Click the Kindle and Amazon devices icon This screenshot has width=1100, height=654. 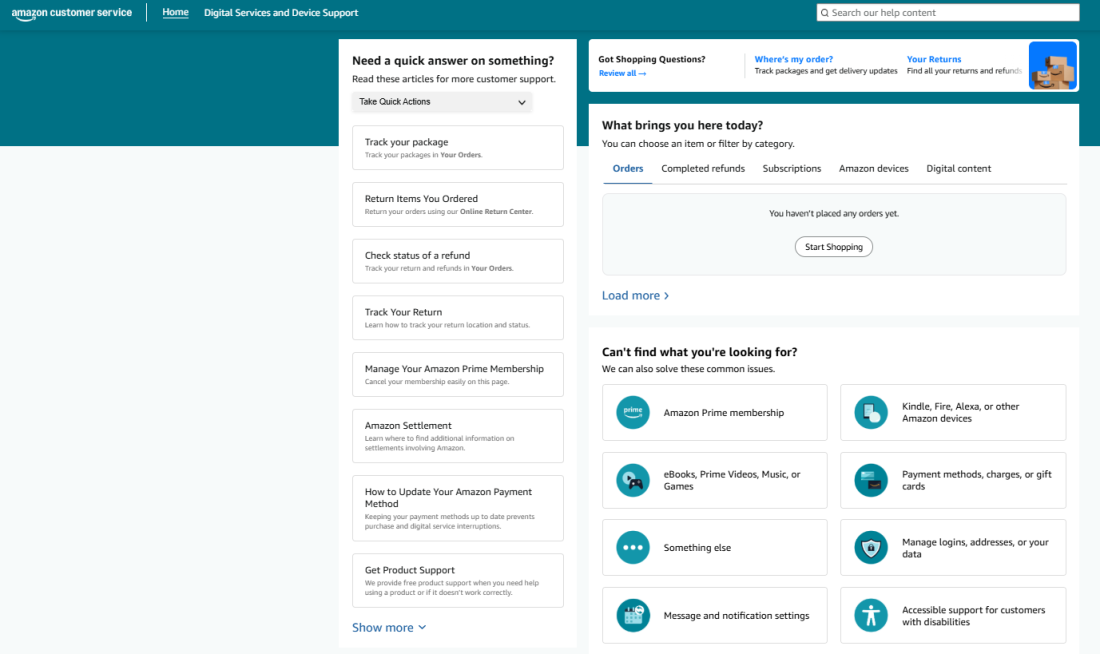871,413
